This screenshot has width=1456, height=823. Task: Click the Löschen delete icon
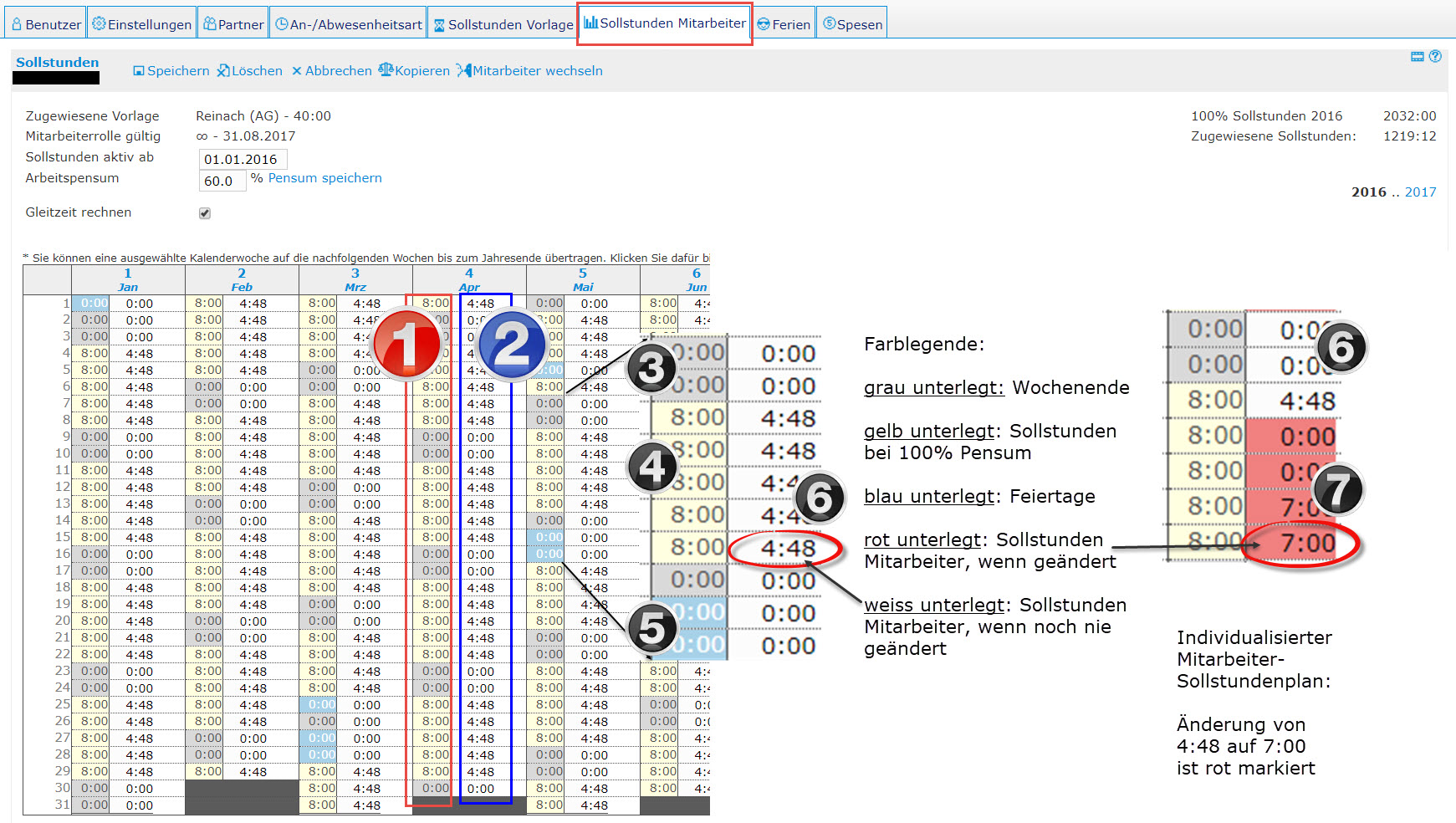pyautogui.click(x=223, y=71)
